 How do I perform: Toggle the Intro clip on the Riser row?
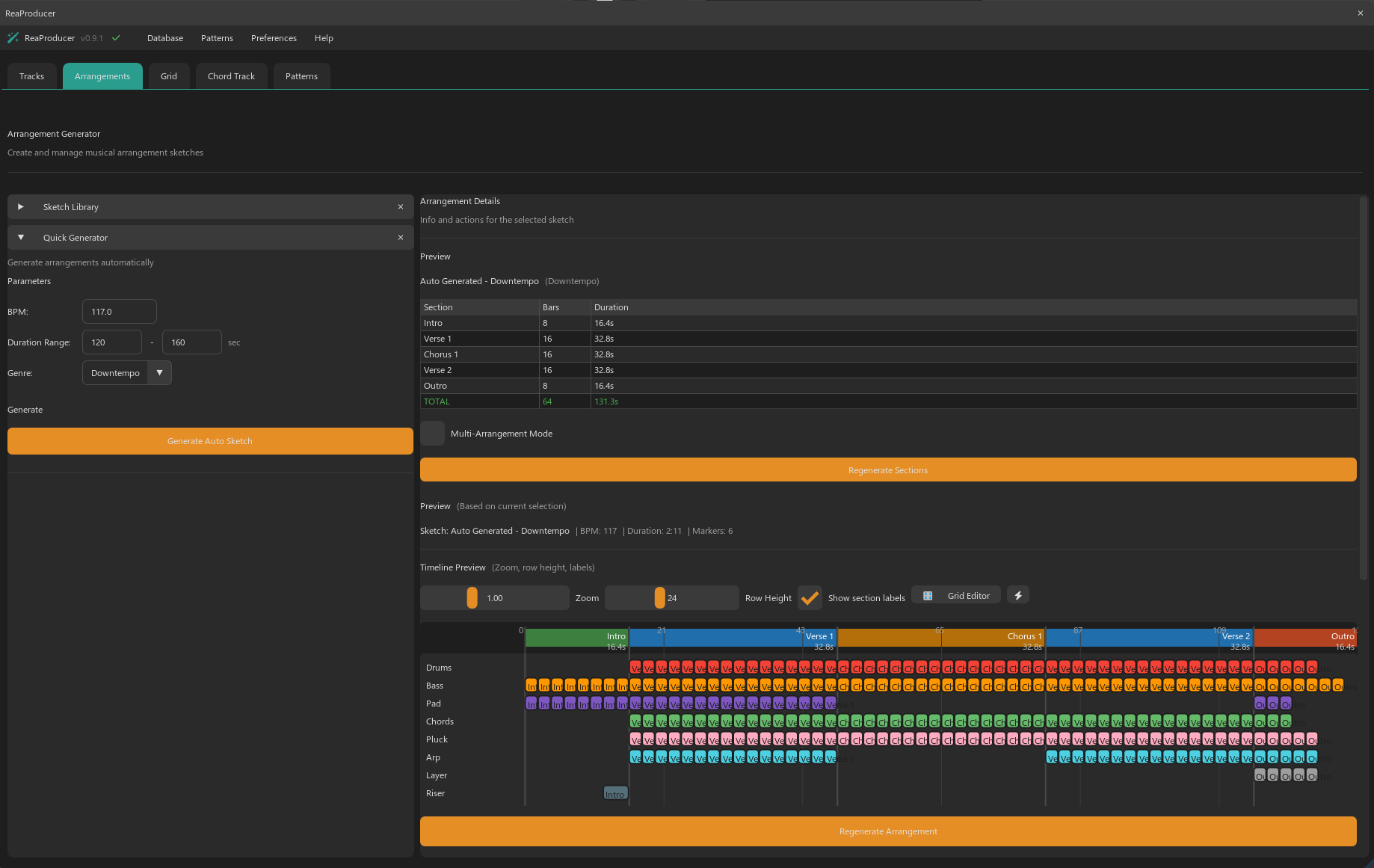tap(615, 792)
